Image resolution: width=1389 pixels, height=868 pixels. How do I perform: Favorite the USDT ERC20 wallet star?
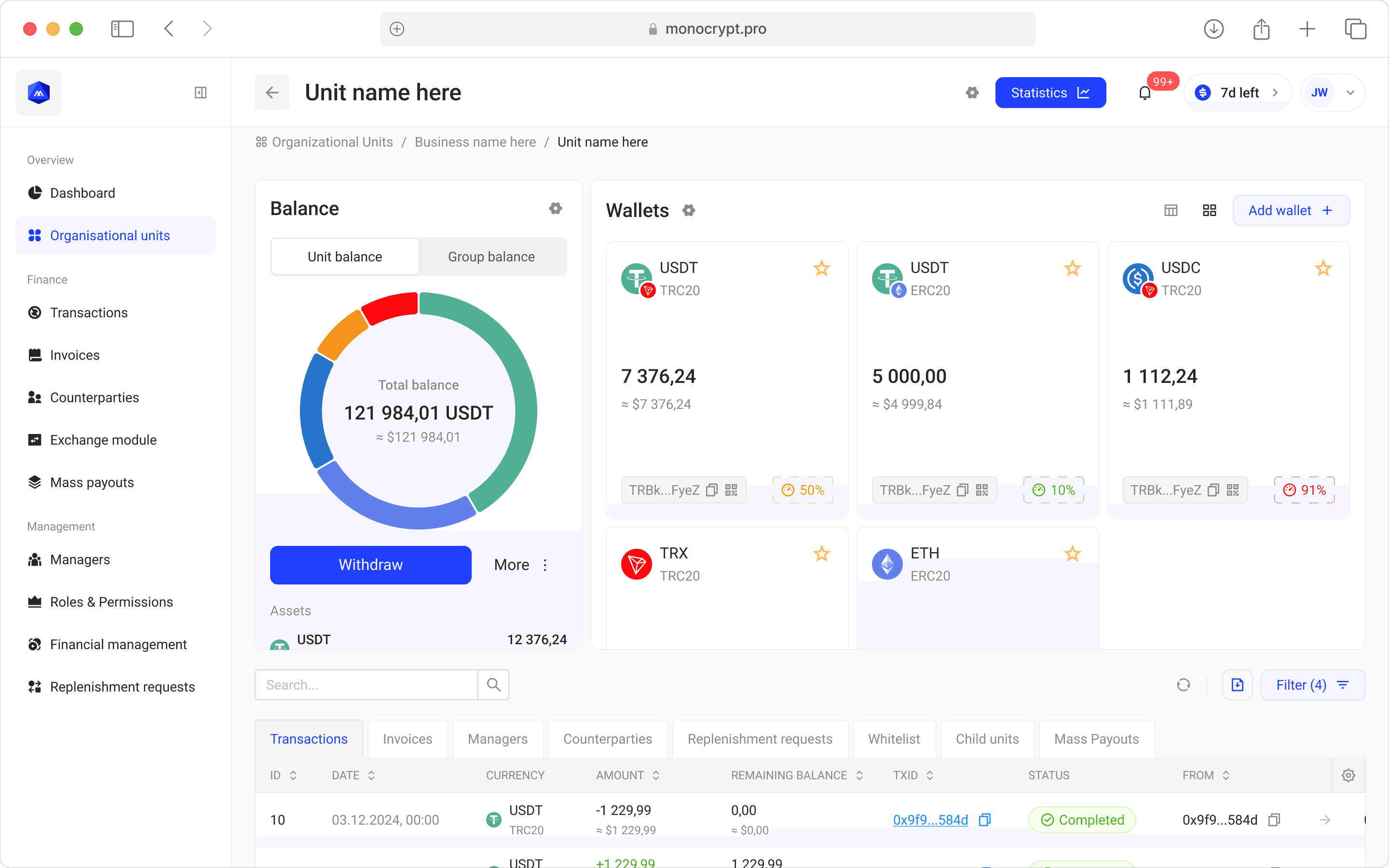[1072, 268]
